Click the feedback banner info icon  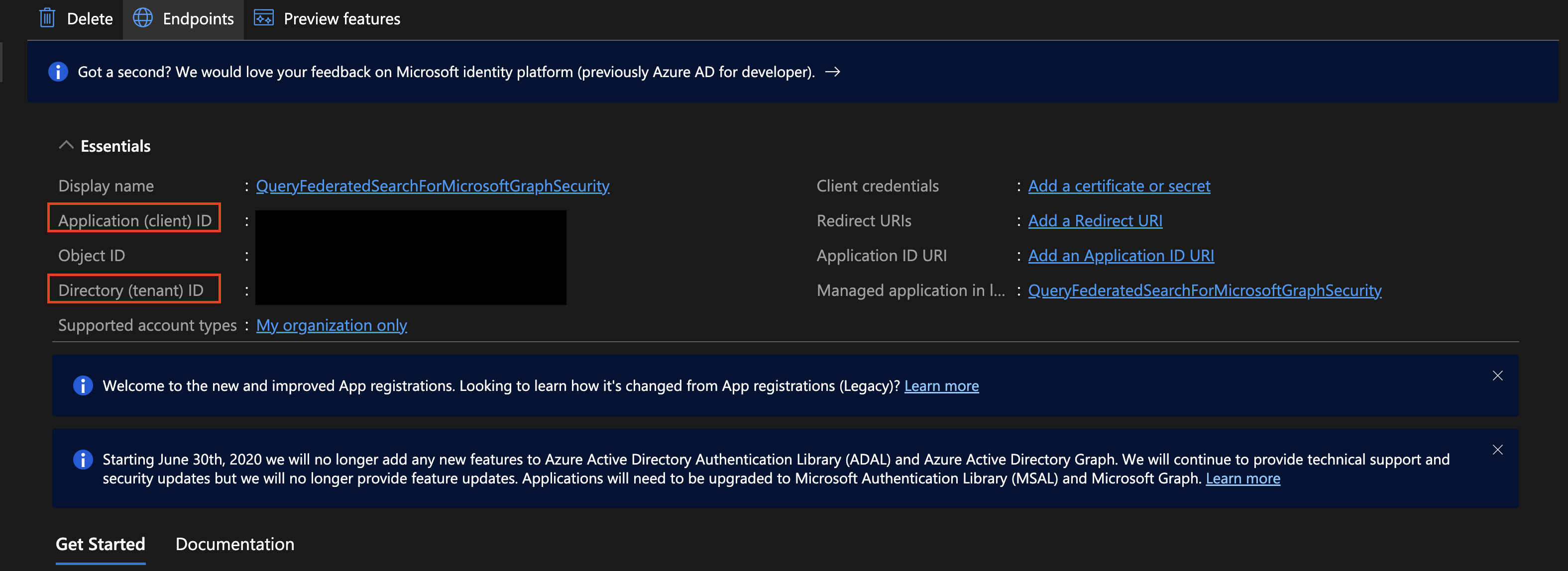tap(58, 72)
